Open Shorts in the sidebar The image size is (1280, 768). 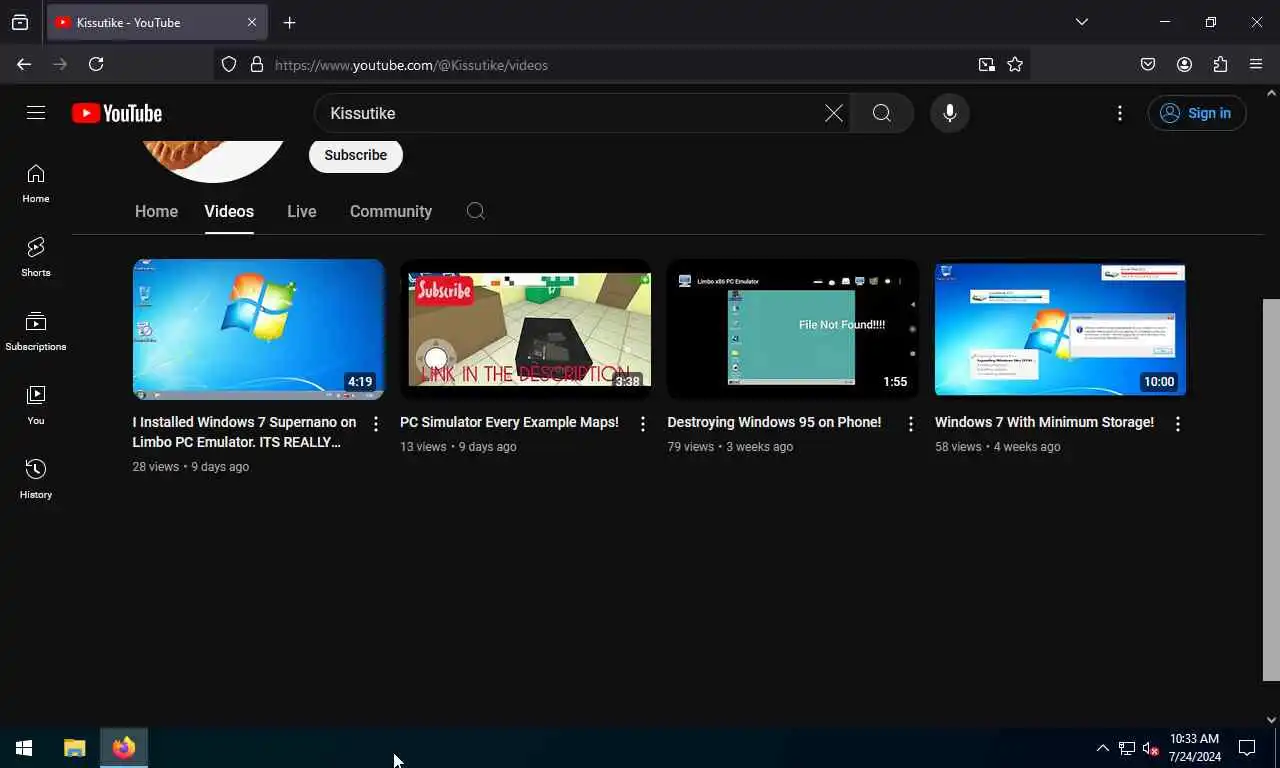tap(36, 258)
